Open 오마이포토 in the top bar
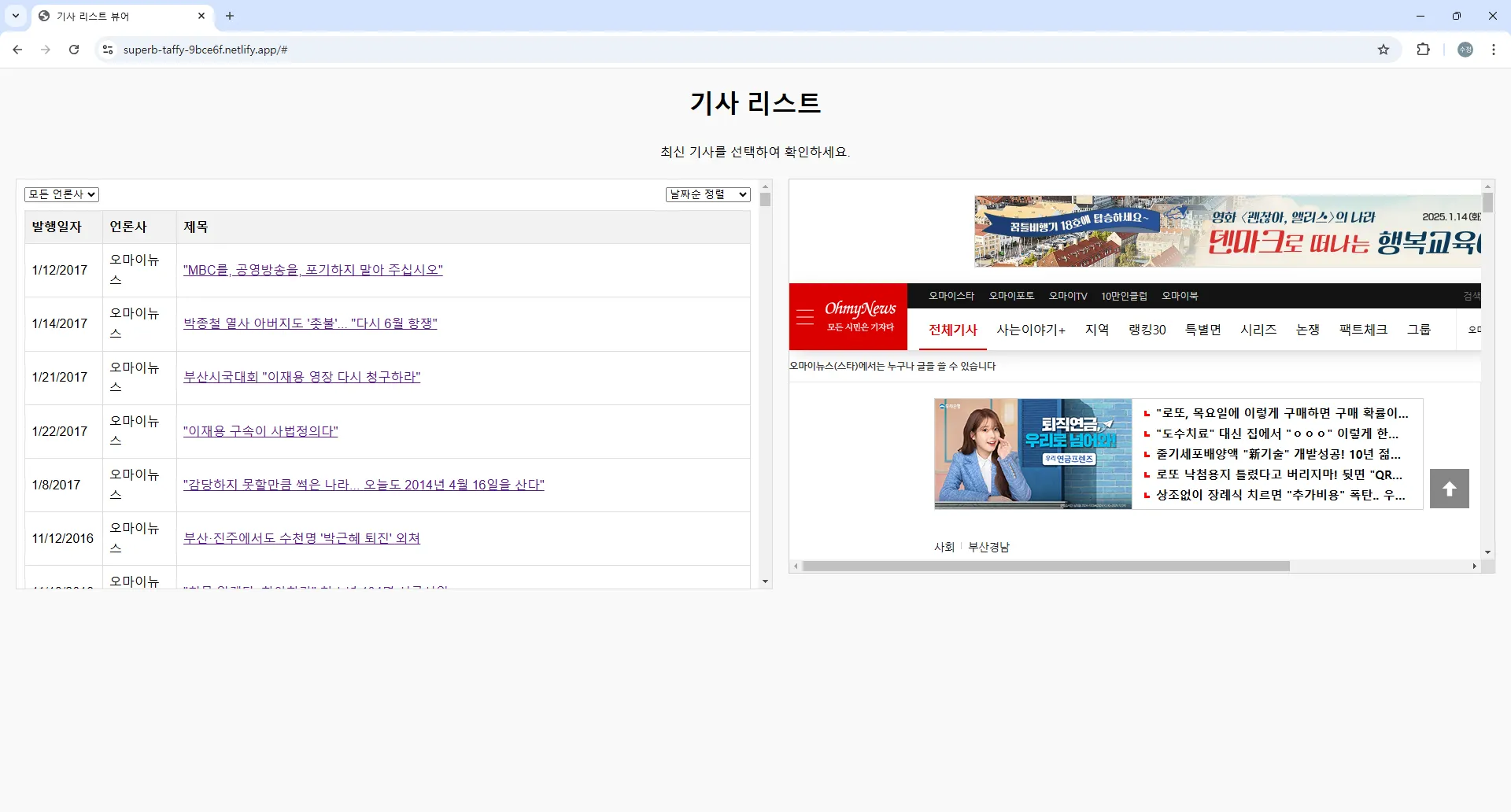The height and width of the screenshot is (812, 1511). point(1011,296)
